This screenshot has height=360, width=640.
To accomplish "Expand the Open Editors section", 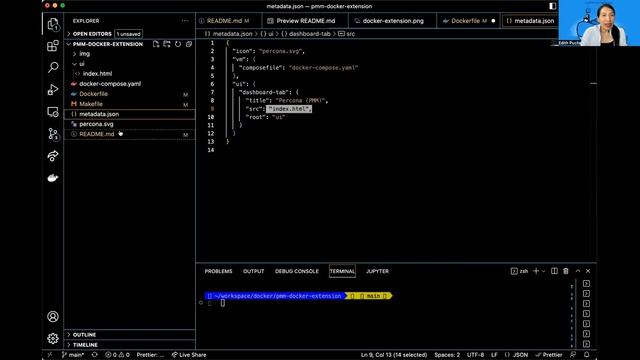I will click(92, 34).
